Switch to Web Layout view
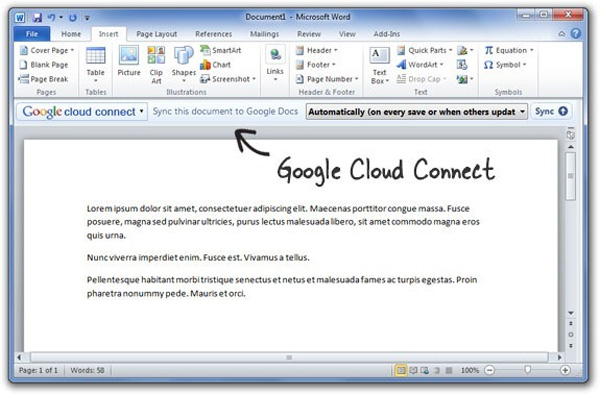This screenshot has width=600, height=395. point(425,370)
